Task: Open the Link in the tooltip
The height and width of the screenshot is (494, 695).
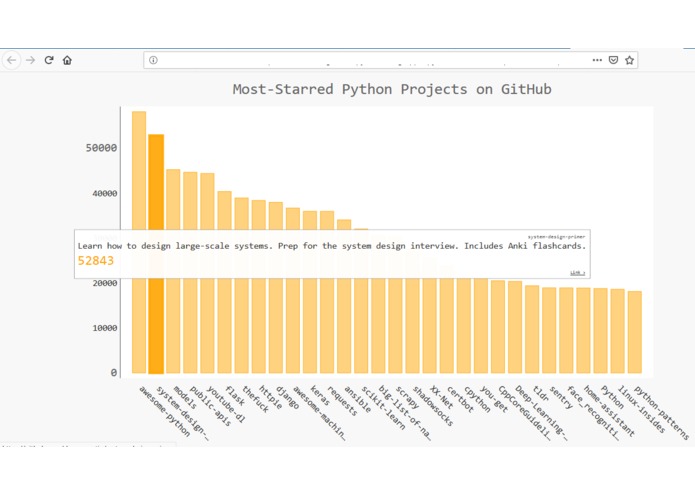Action: [x=577, y=272]
